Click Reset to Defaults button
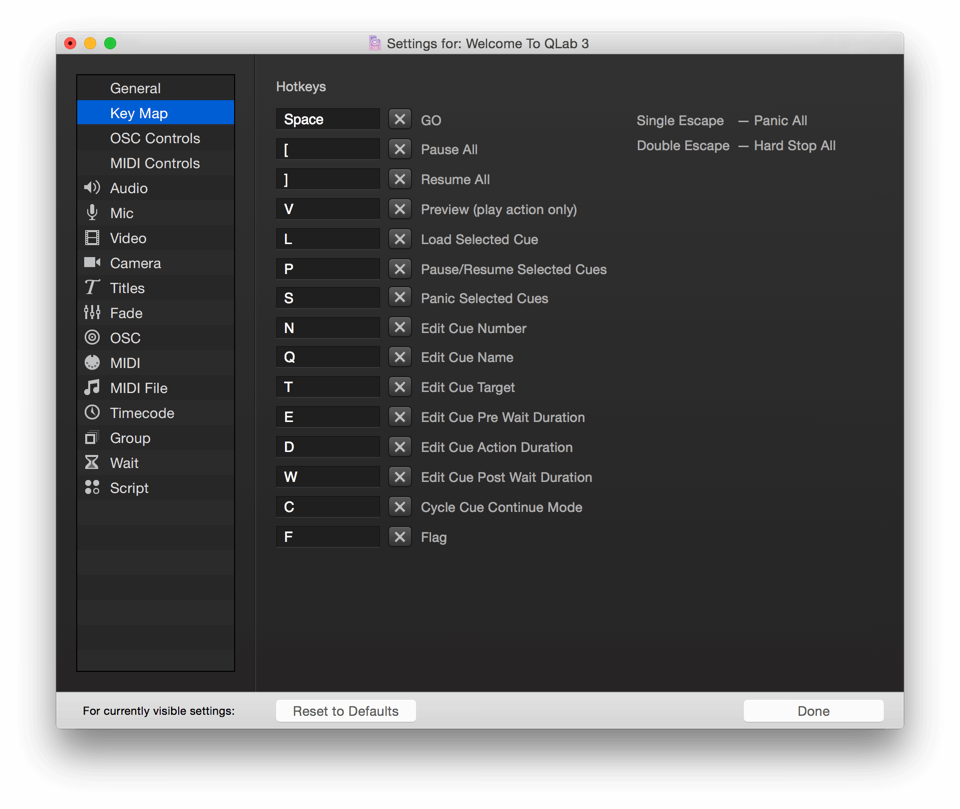Viewport: 960px width, 809px height. pos(346,711)
